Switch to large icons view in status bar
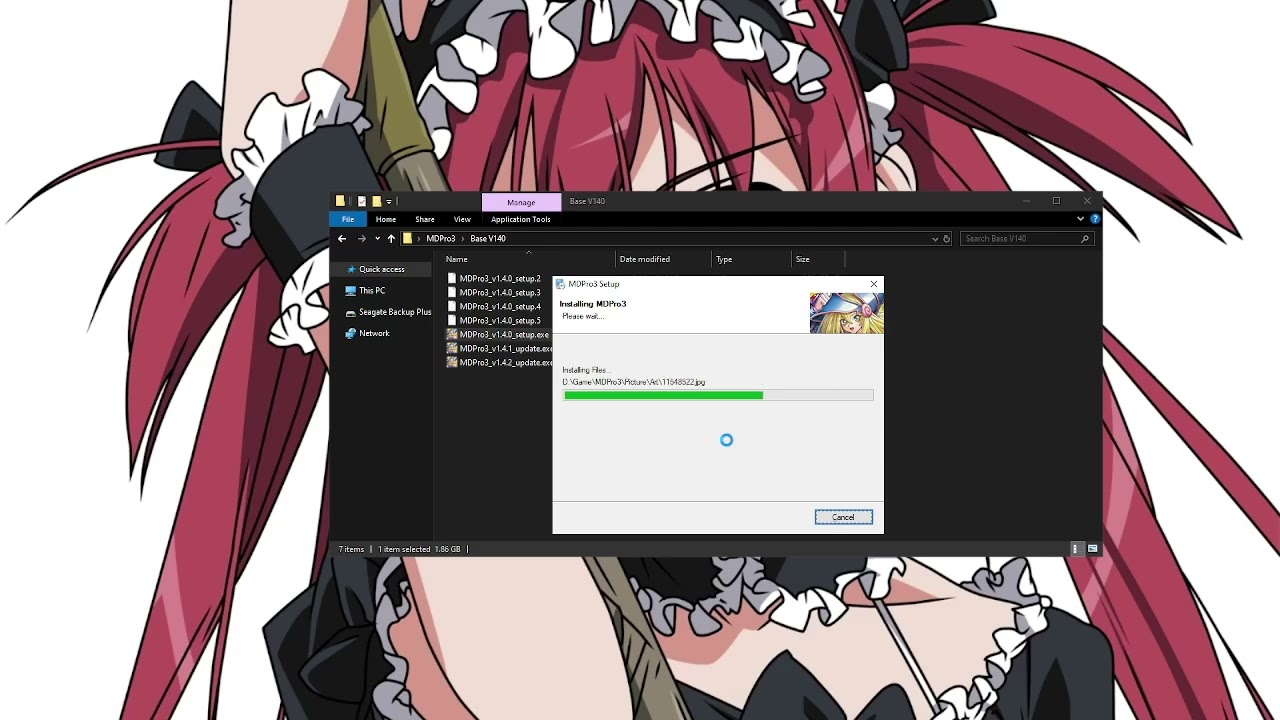The height and width of the screenshot is (720, 1280). pos(1093,549)
